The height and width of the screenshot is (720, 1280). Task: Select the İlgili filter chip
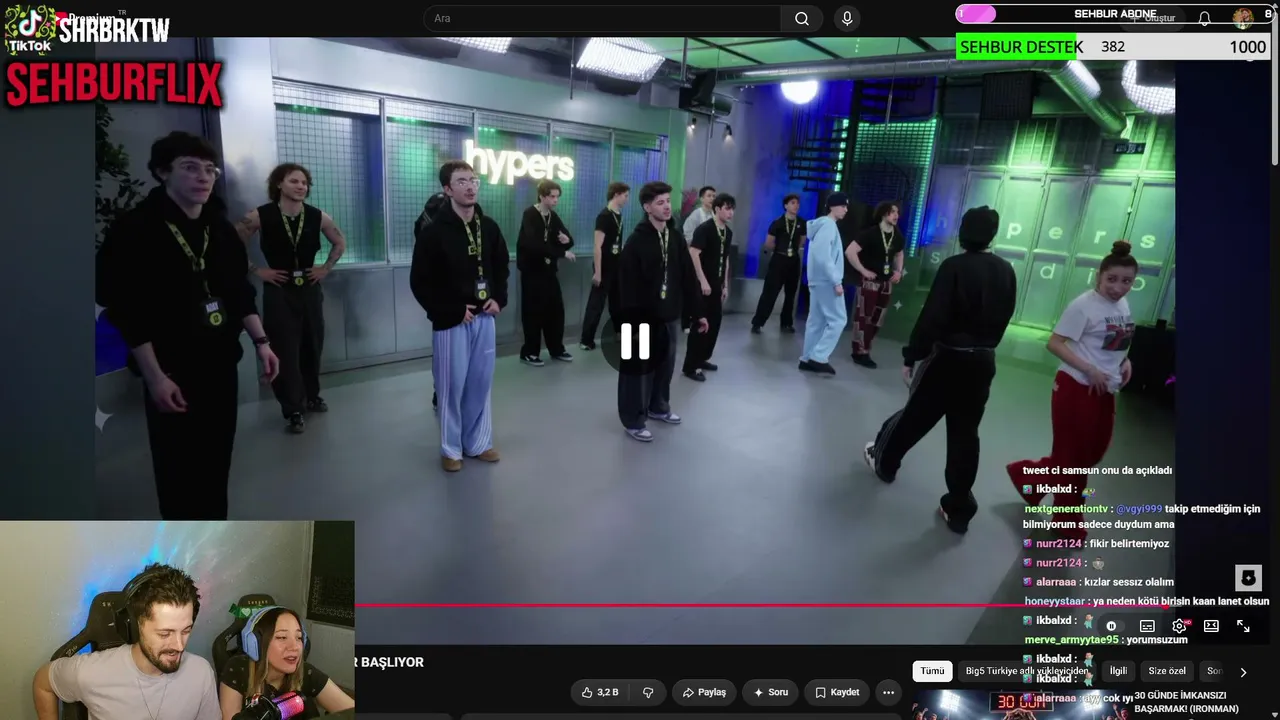[x=1118, y=671]
